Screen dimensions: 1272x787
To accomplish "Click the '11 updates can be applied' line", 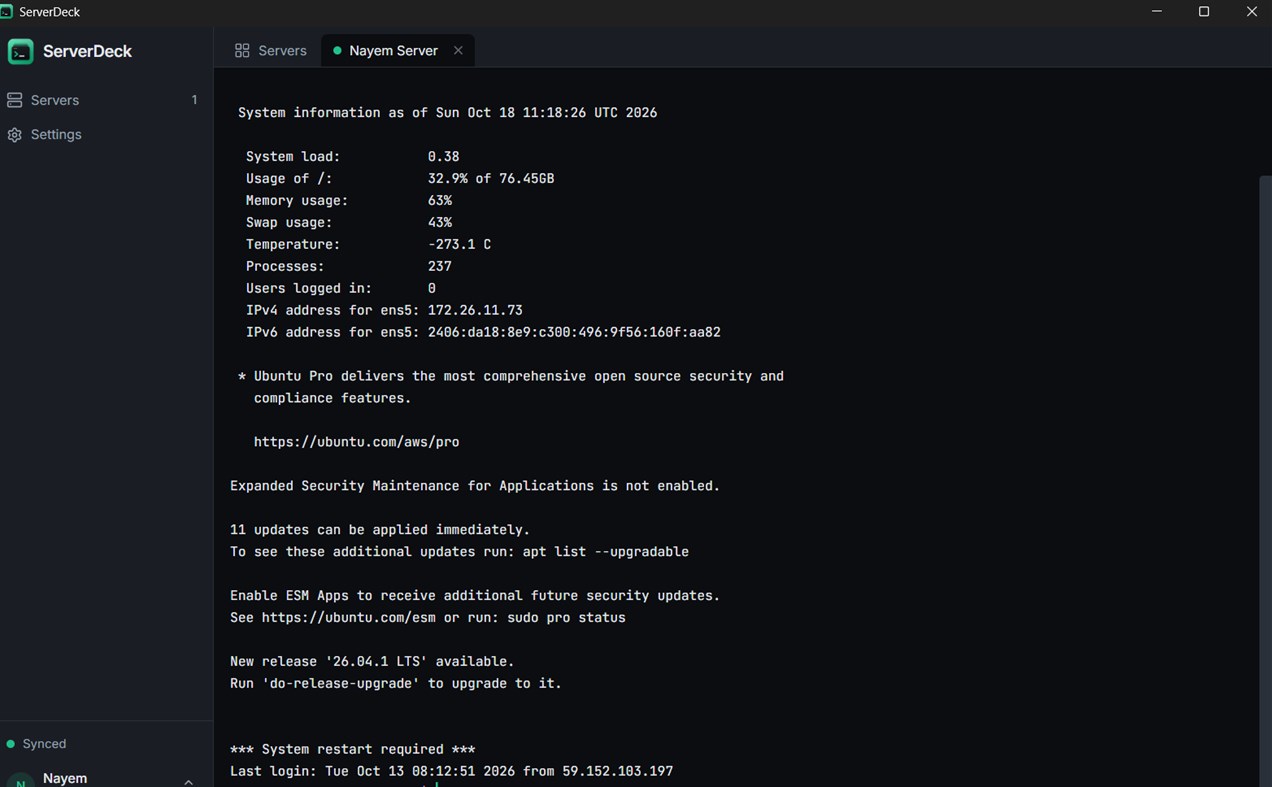I will pos(380,530).
